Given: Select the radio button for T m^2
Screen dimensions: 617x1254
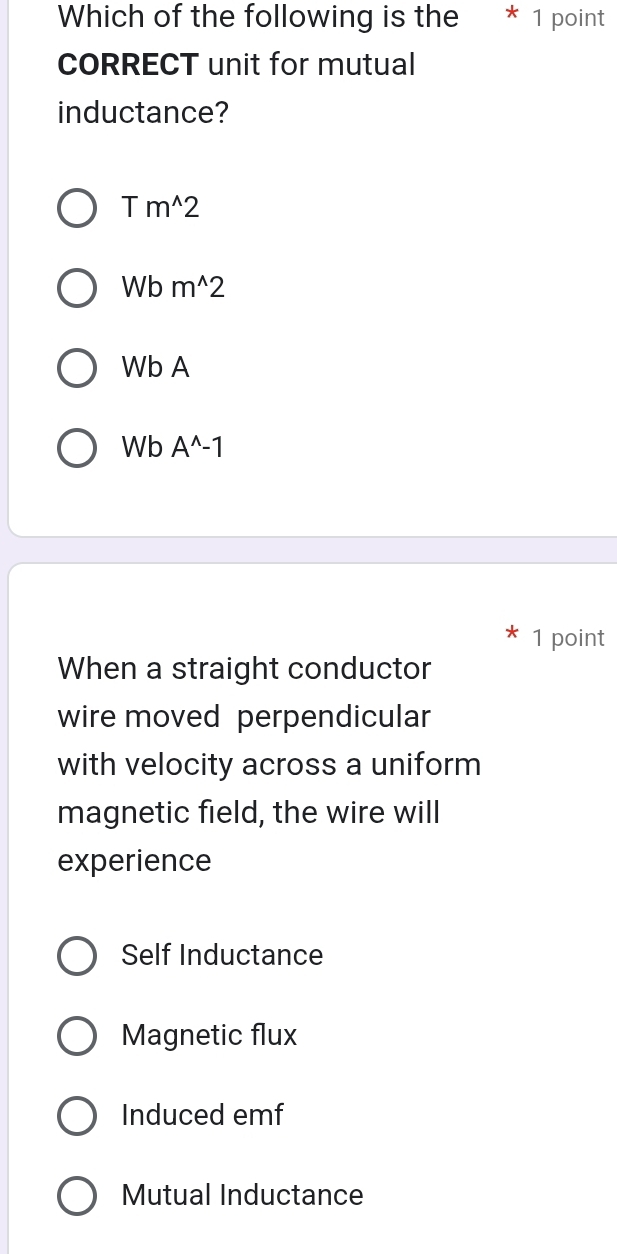Looking at the screenshot, I should [77, 208].
